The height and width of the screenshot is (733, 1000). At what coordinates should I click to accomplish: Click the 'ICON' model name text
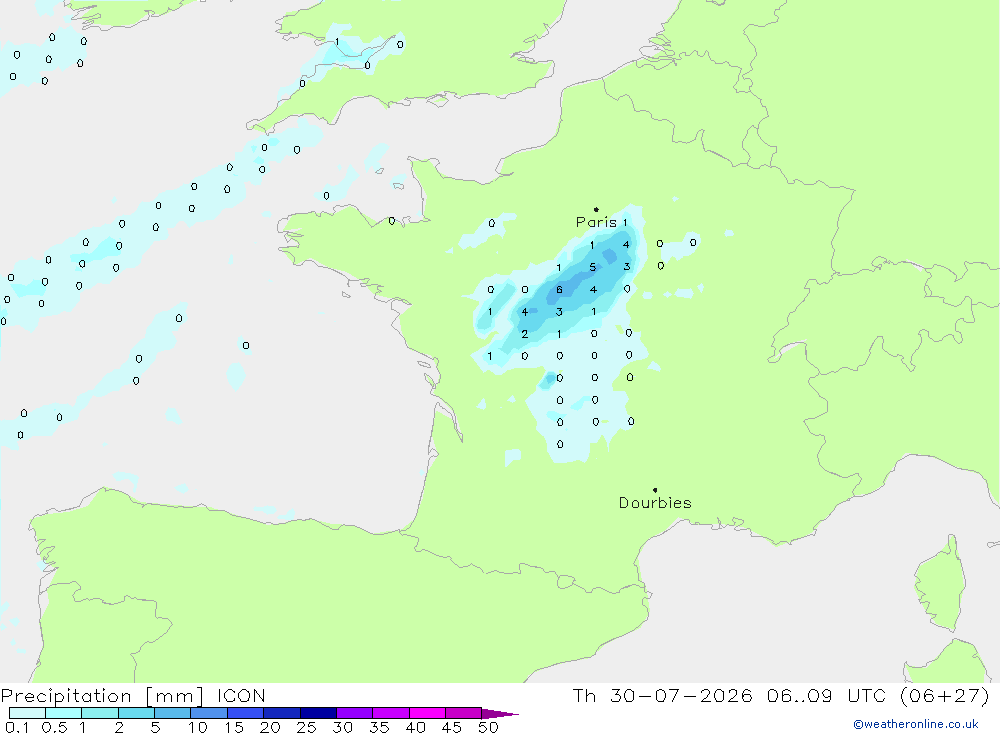241,695
